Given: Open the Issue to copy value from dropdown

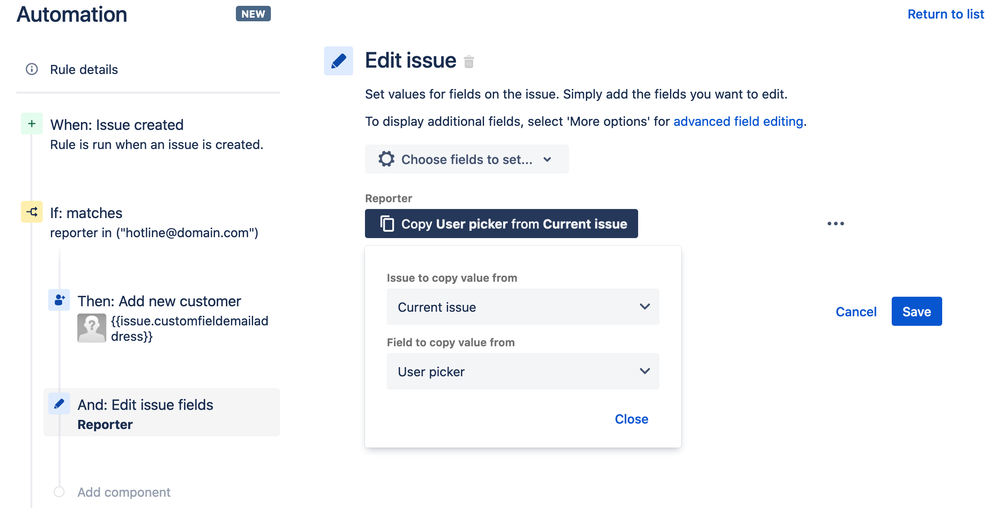Looking at the screenshot, I should tap(522, 307).
